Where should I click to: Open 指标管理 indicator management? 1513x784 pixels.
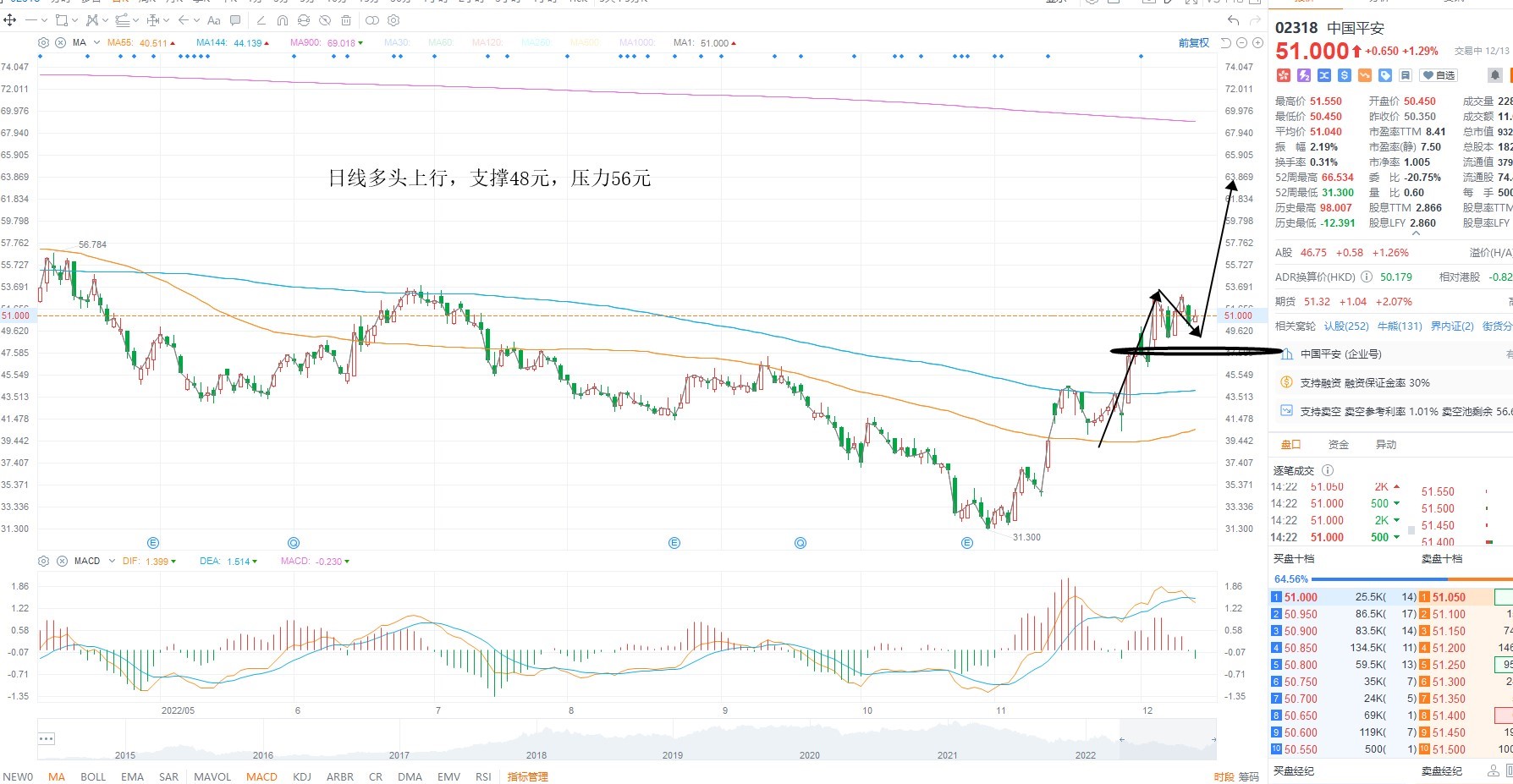(x=527, y=776)
